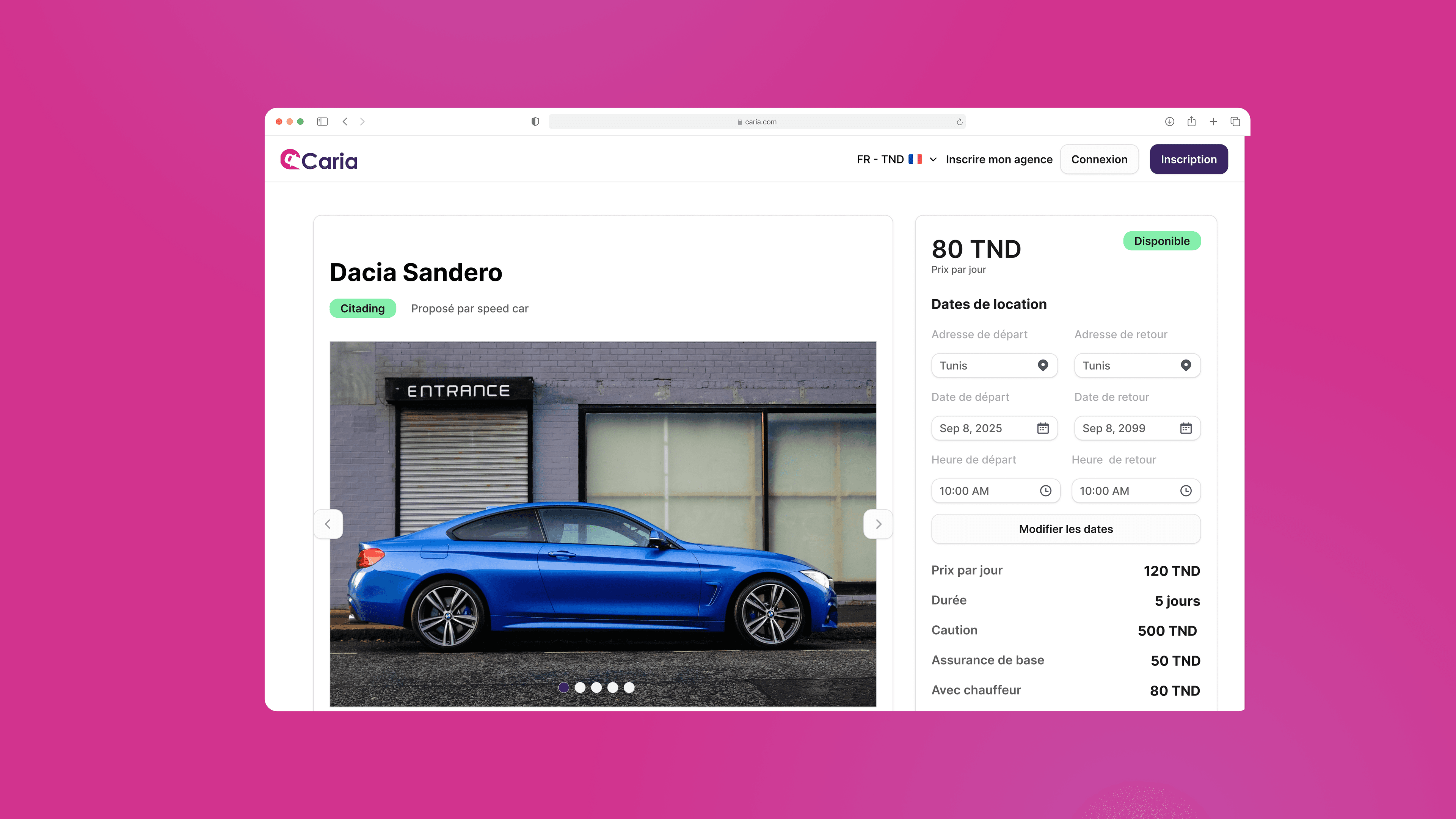Open the browser downloads icon
This screenshot has height=819, width=1456.
tap(1169, 121)
